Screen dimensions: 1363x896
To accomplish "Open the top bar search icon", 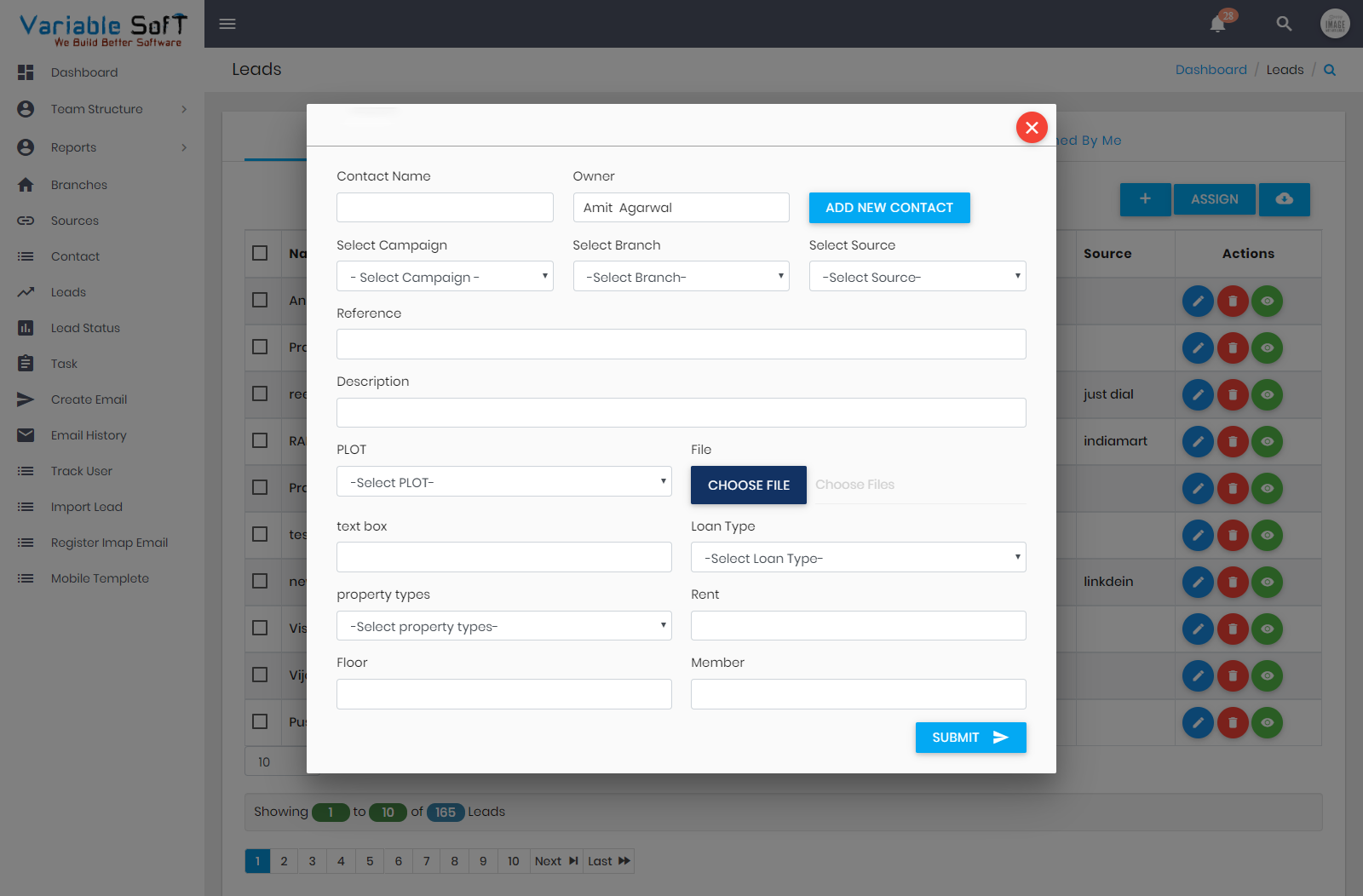I will click(1284, 24).
